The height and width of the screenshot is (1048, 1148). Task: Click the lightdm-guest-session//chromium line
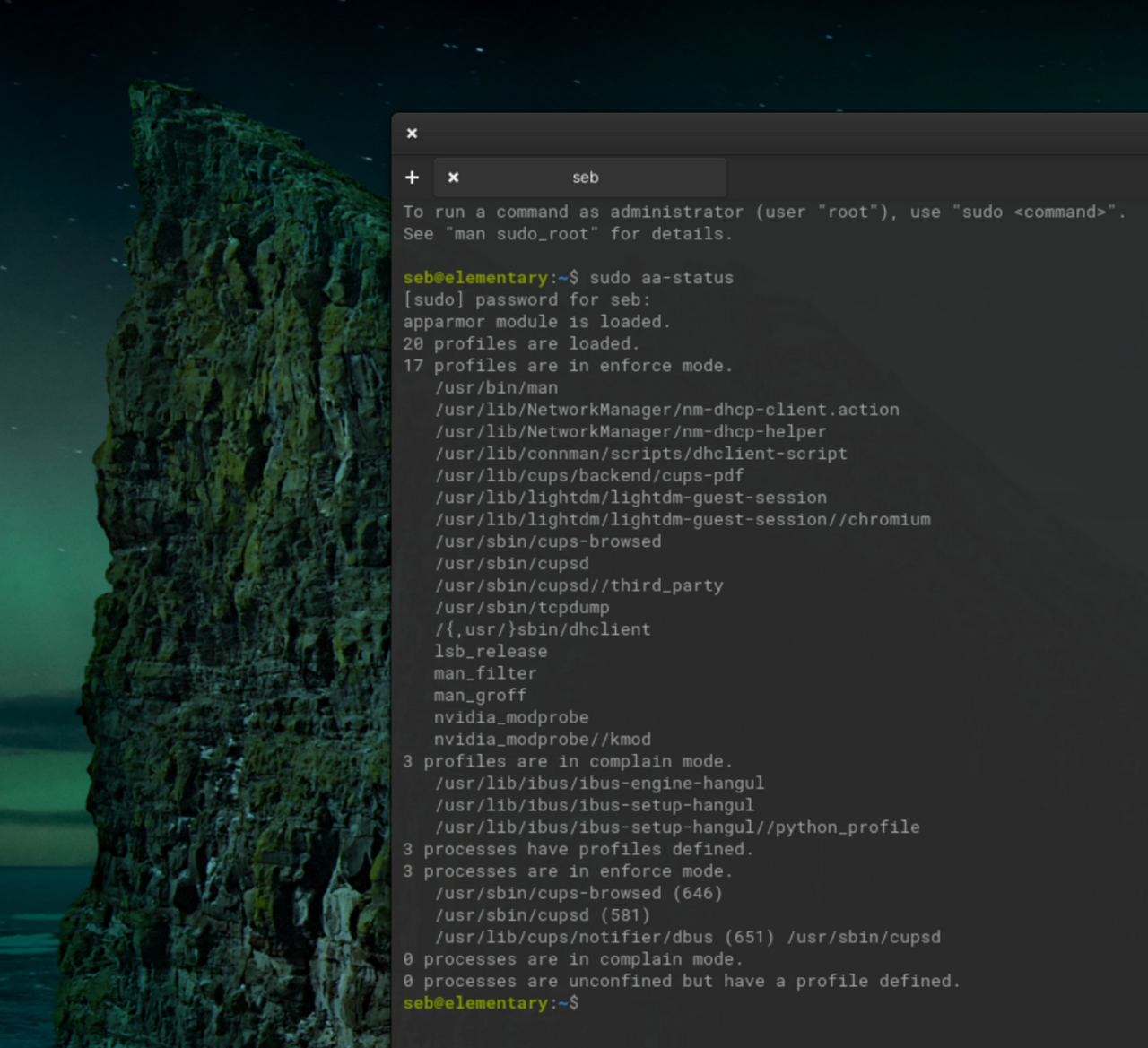pos(683,520)
